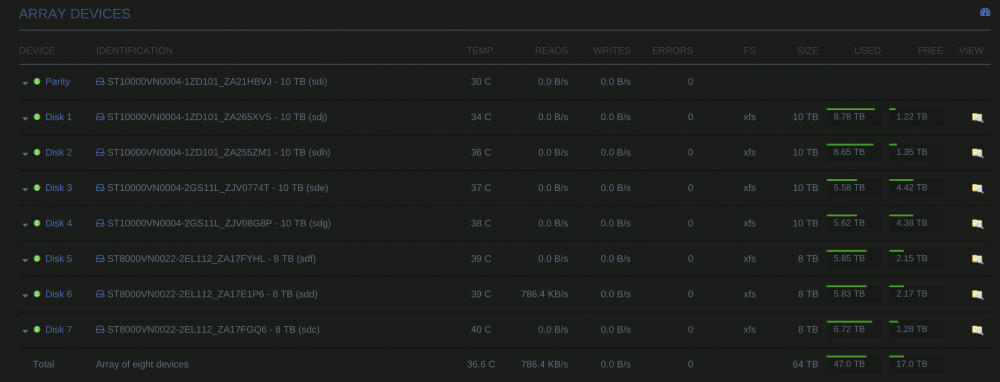Click the drive icon beside ZA17FGQ6 identification
The width and height of the screenshot is (1000, 382).
(x=100, y=329)
